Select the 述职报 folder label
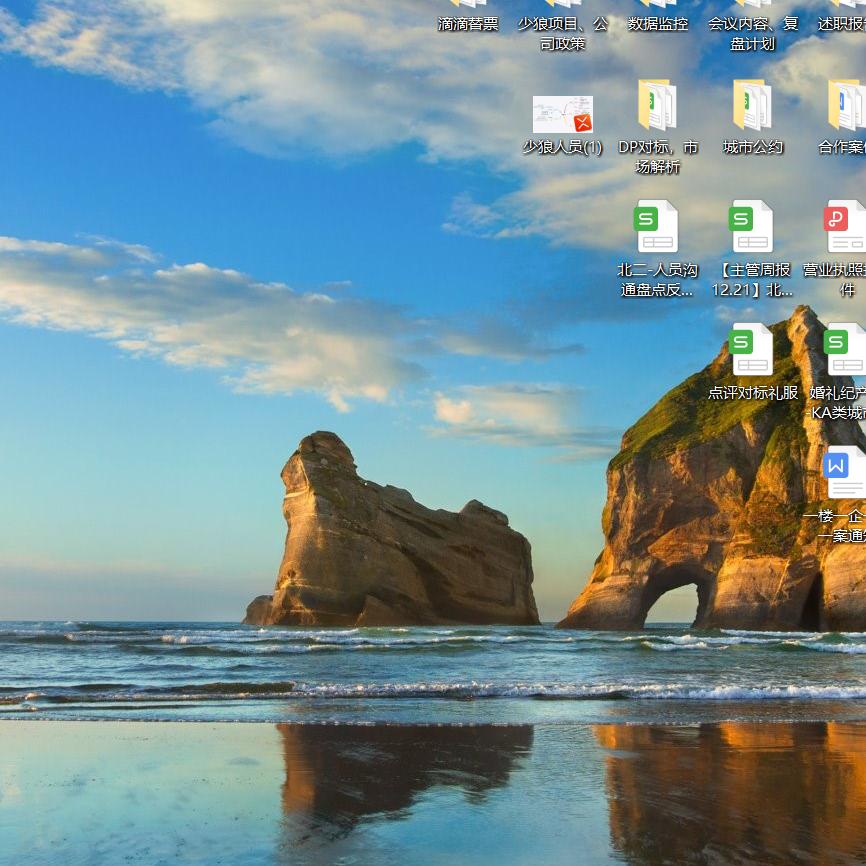This screenshot has height=866, width=866. (841, 24)
